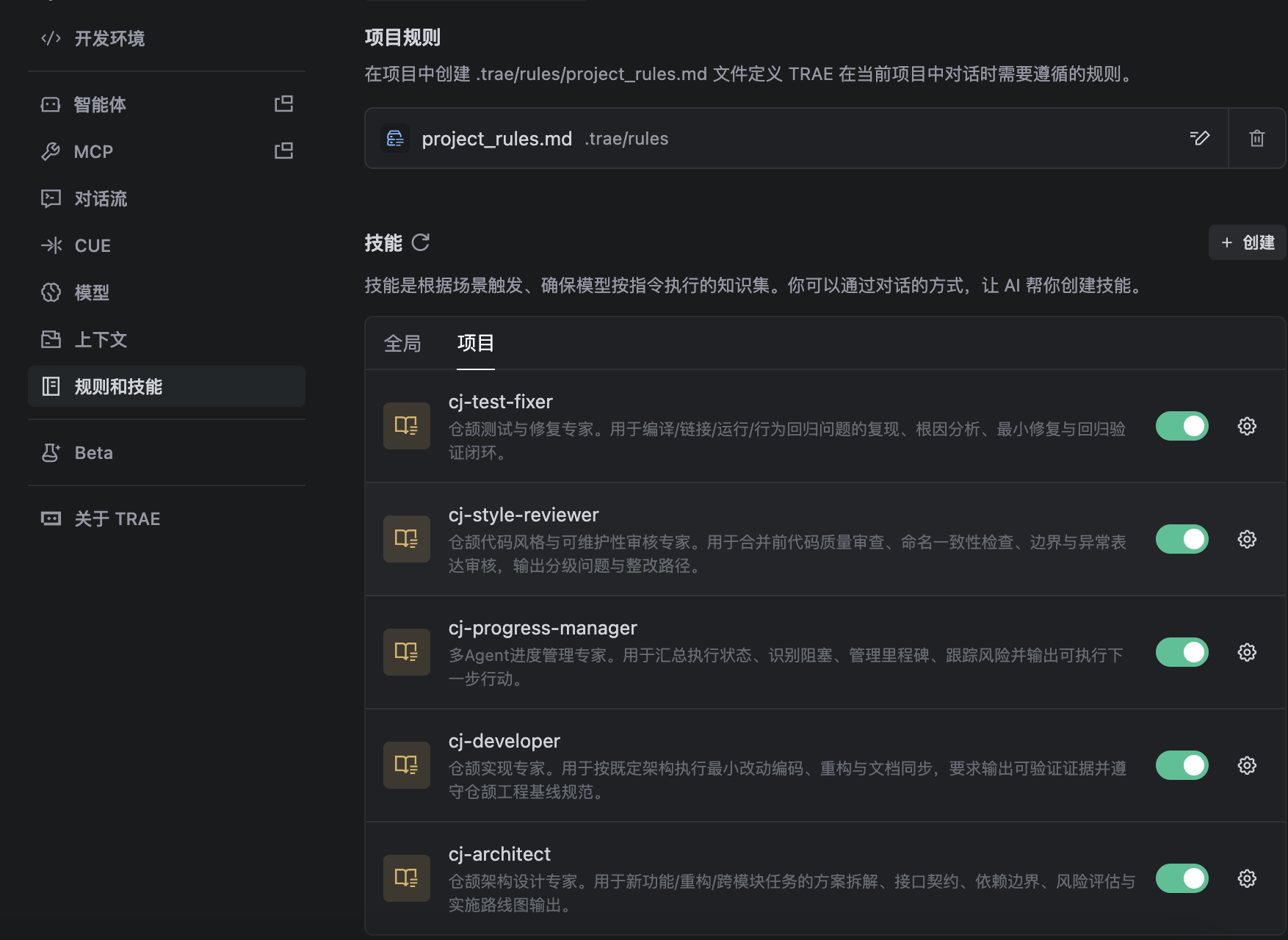Click the cj-architect skill book icon
The image size is (1288, 940).
[407, 878]
